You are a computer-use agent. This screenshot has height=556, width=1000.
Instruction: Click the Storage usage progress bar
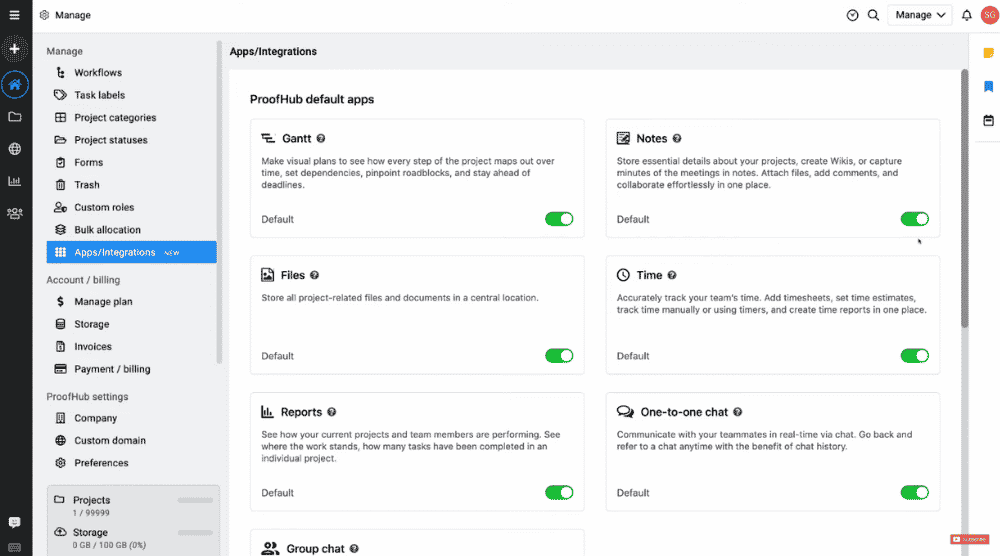195,532
